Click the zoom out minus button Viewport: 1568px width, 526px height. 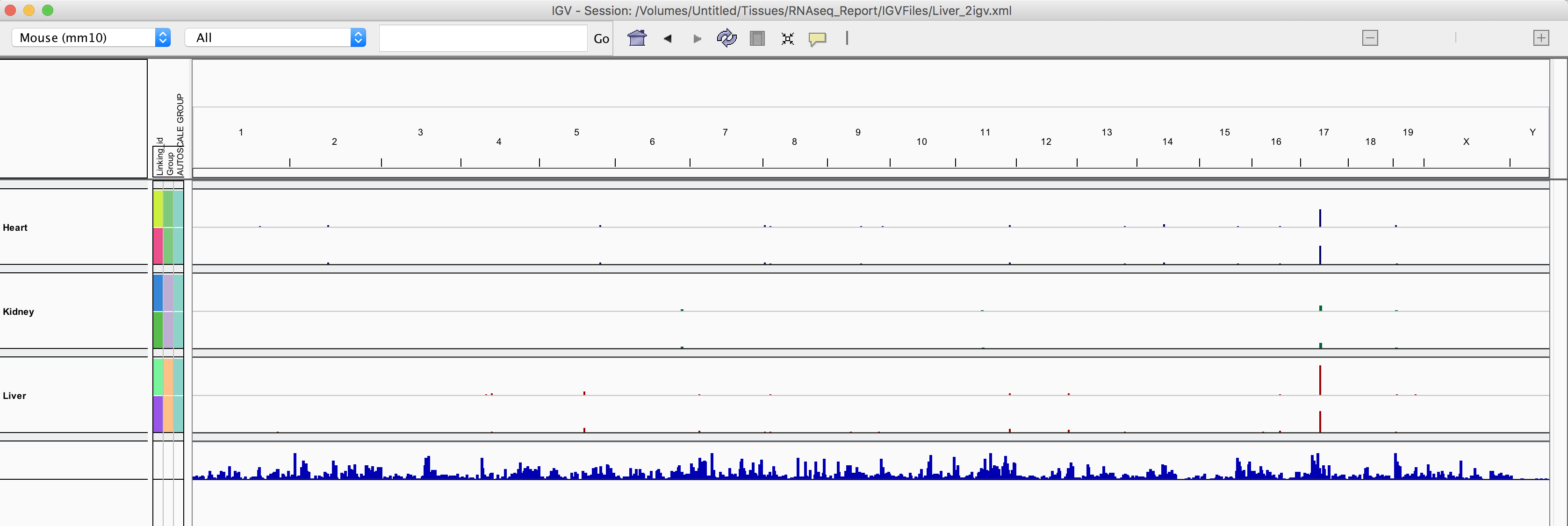(1370, 38)
